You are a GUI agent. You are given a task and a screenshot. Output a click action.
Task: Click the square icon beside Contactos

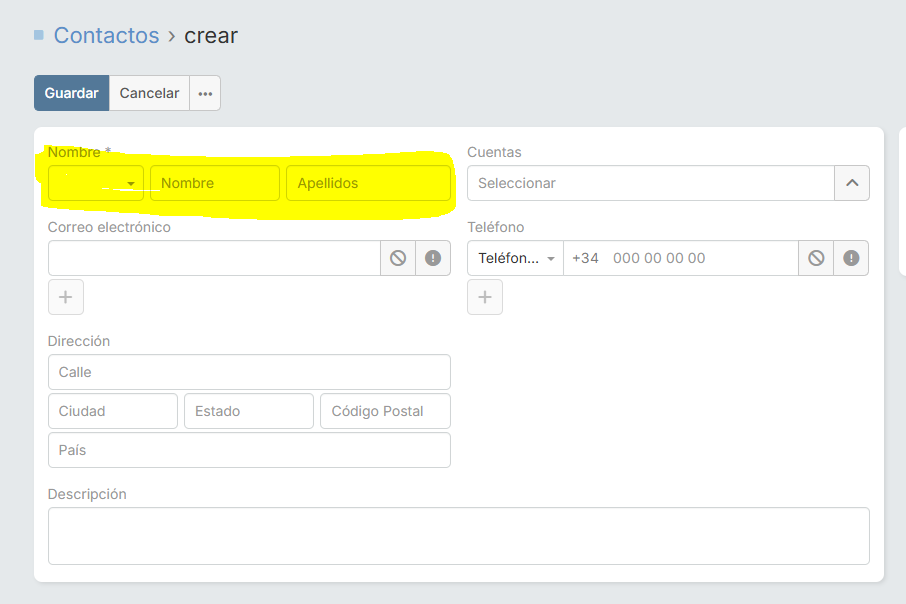pos(39,35)
